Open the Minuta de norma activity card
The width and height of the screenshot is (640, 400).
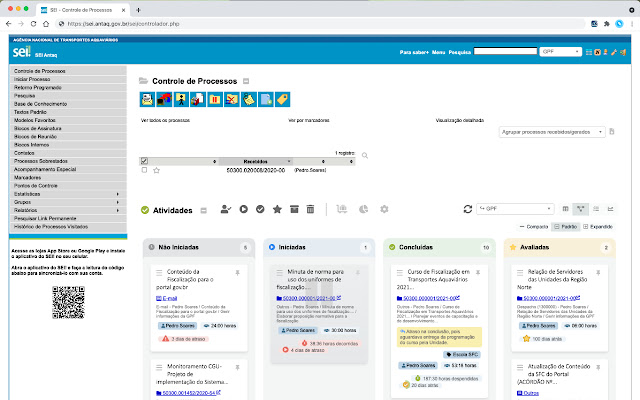click(319, 313)
